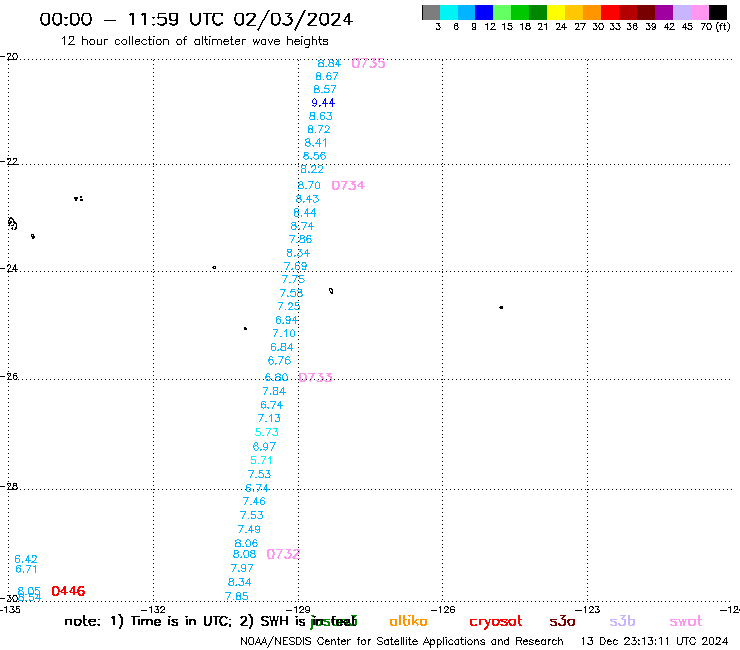Select the 8.41 reading on the track
Screen dimensions: 740x650
(x=316, y=143)
